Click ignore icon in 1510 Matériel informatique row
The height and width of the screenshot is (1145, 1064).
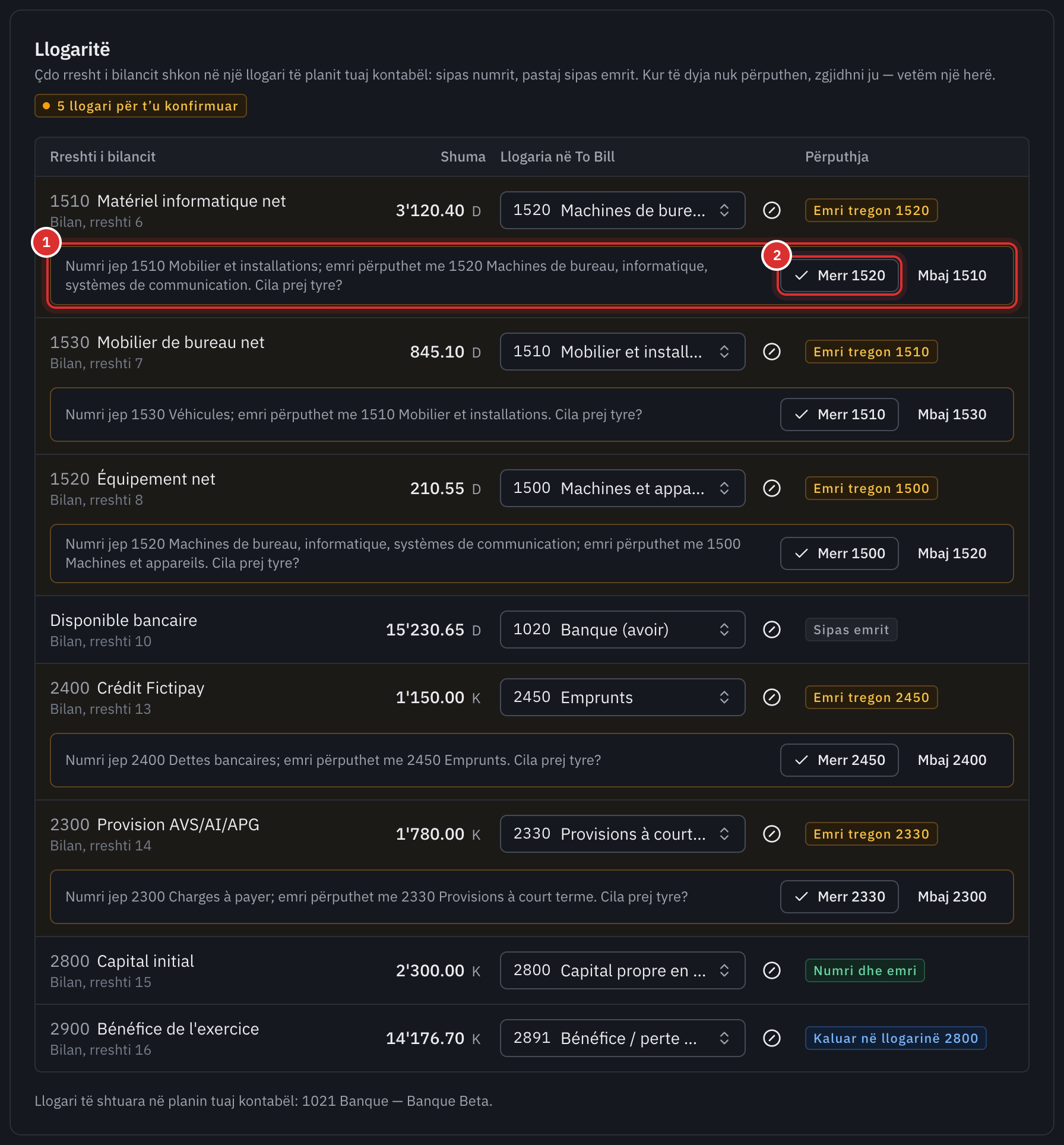(771, 210)
